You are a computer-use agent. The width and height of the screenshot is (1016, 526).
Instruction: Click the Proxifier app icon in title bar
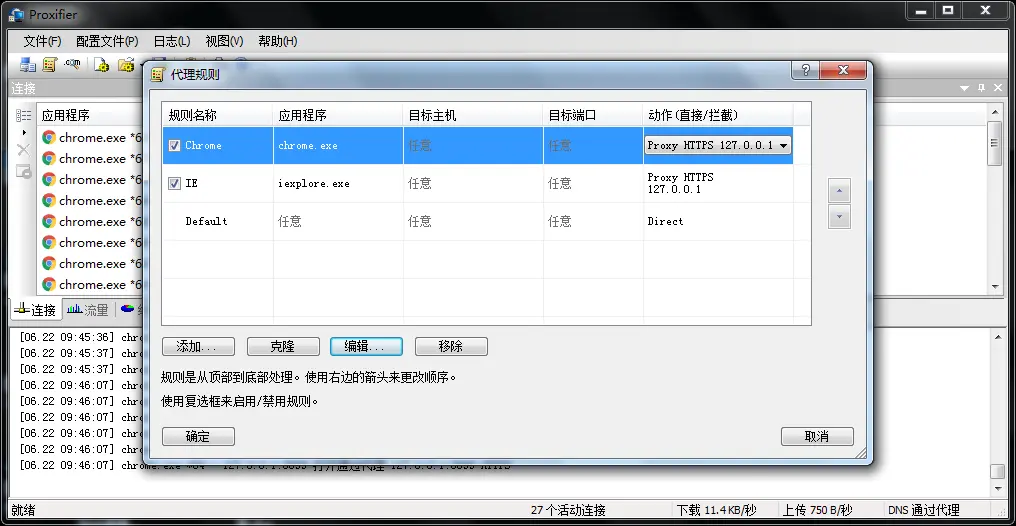point(16,14)
